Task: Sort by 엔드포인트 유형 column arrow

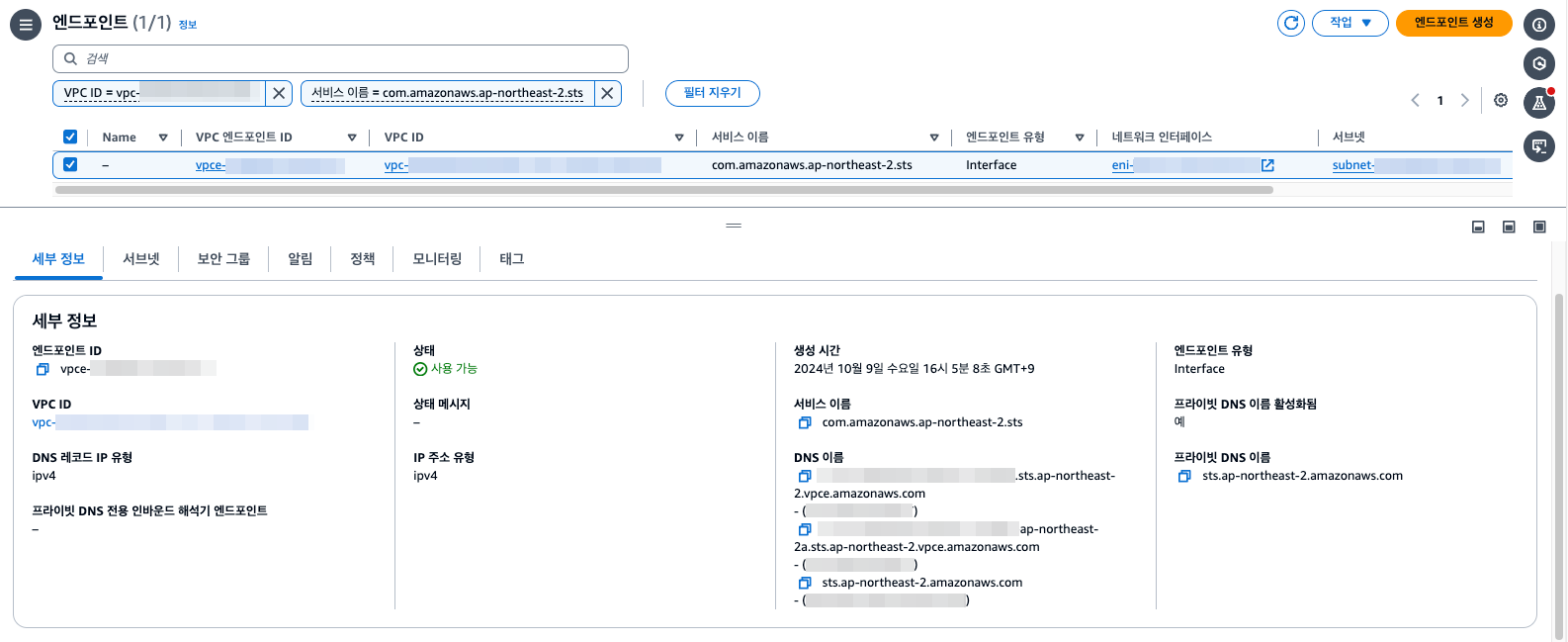Action: pyautogui.click(x=1080, y=138)
